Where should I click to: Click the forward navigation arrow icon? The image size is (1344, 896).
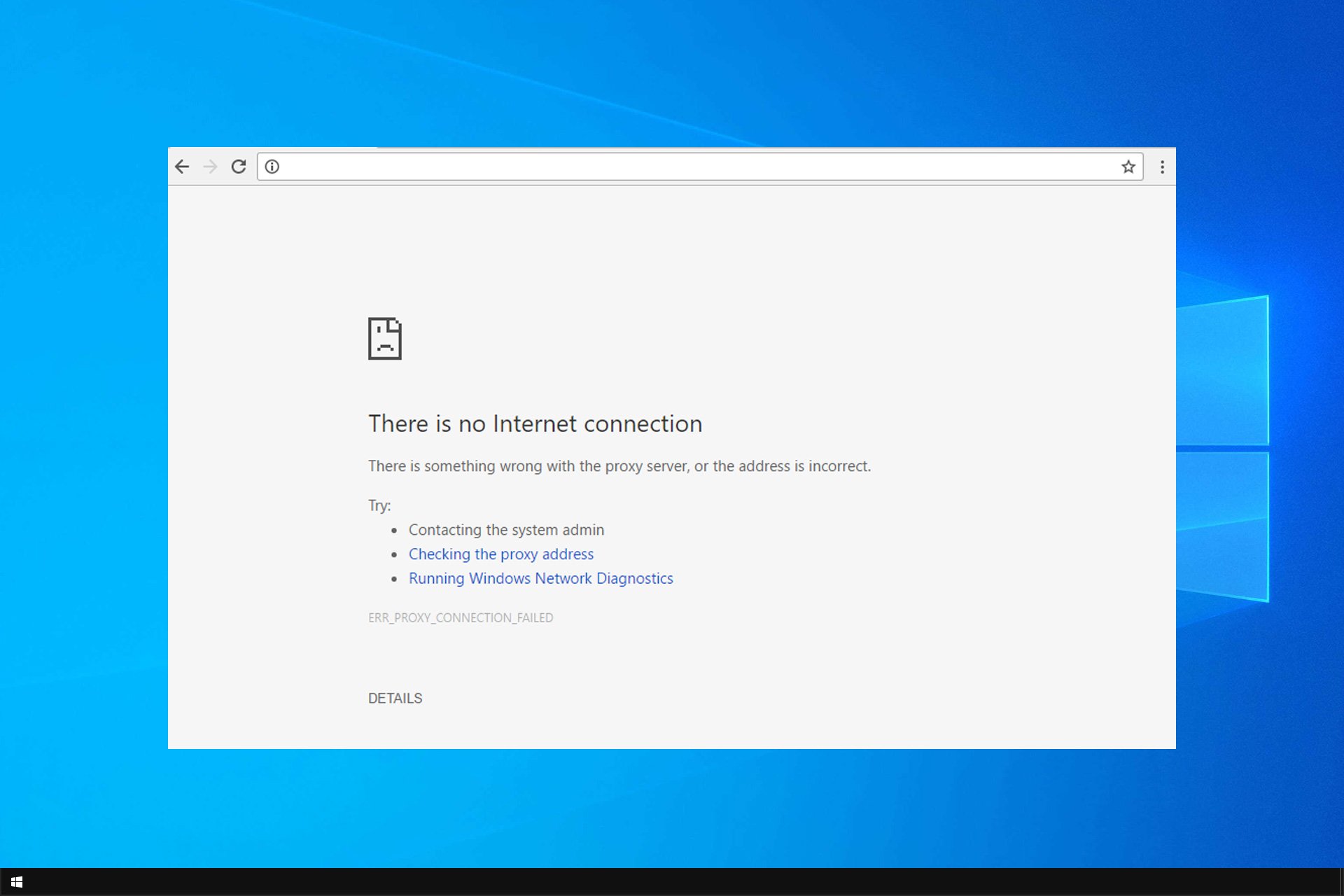[x=210, y=166]
